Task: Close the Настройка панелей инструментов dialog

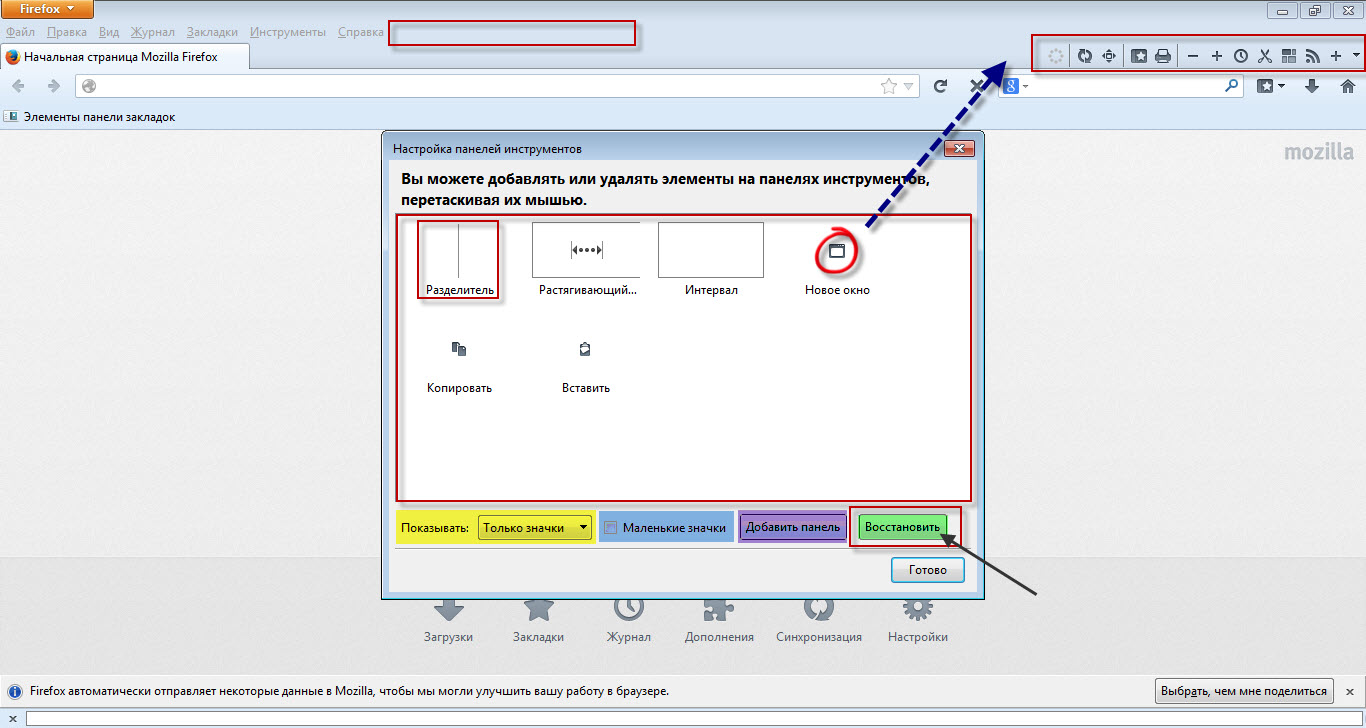Action: pos(959,149)
